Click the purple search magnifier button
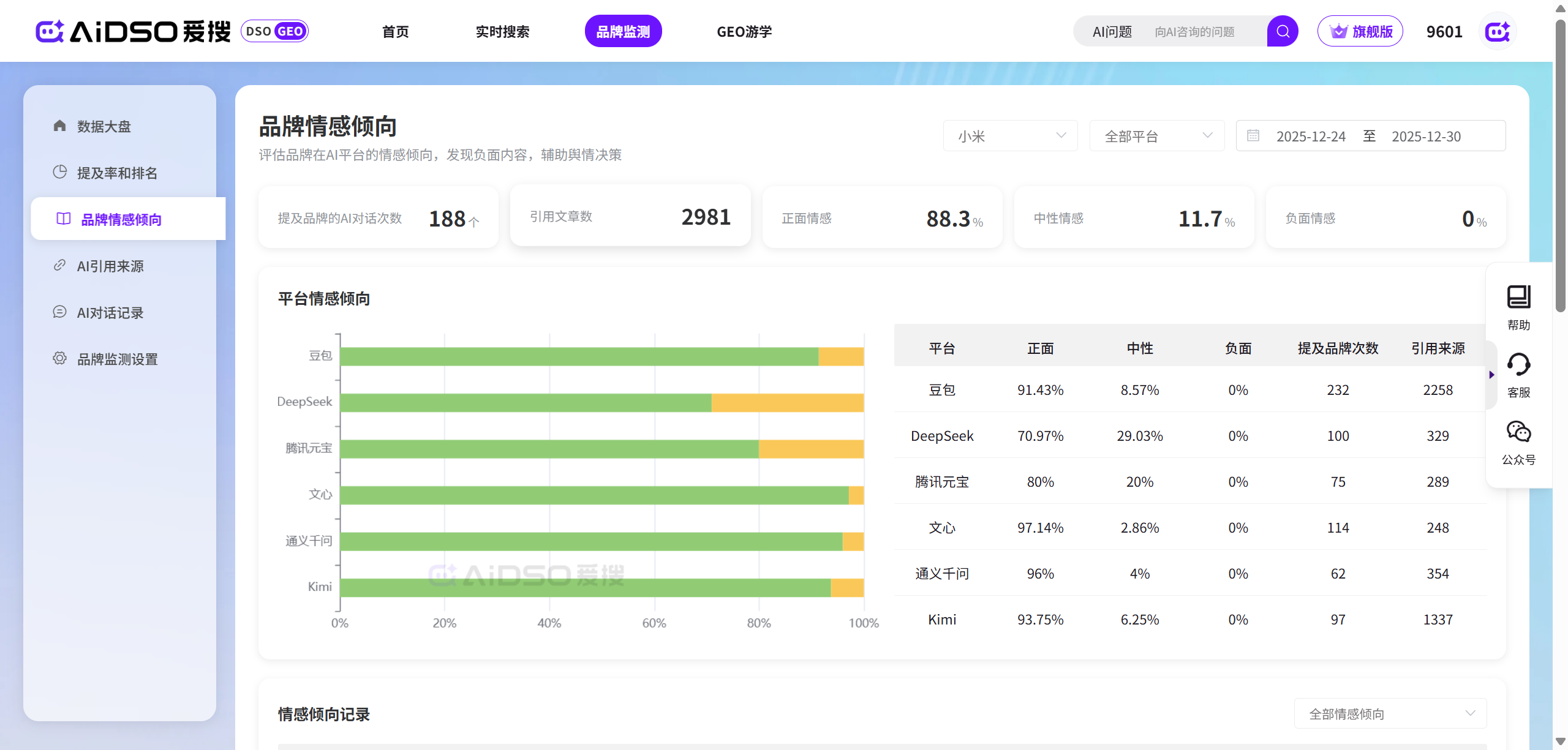The width and height of the screenshot is (1568, 750). tap(1283, 31)
